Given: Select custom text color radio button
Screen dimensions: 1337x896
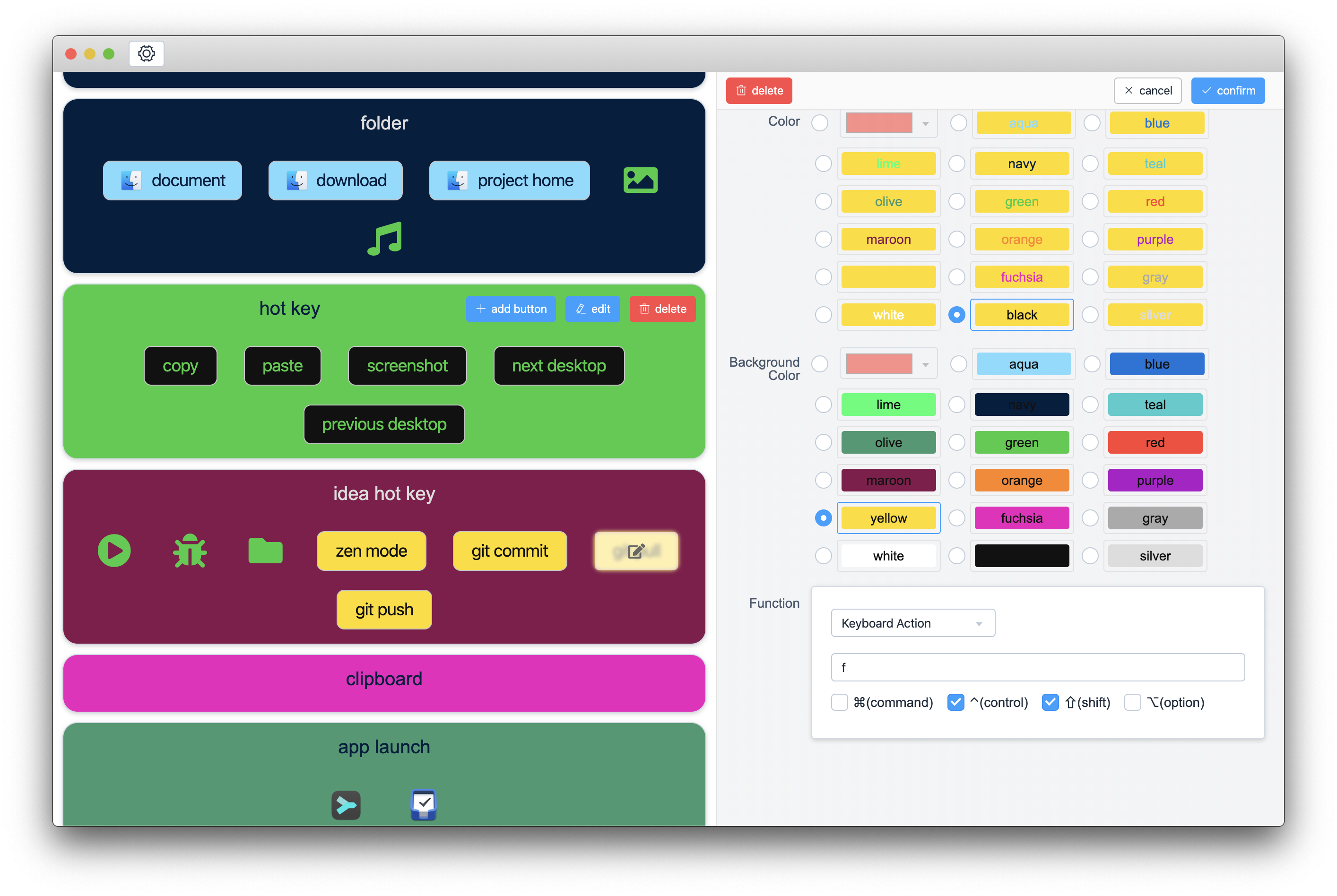Looking at the screenshot, I should (820, 123).
